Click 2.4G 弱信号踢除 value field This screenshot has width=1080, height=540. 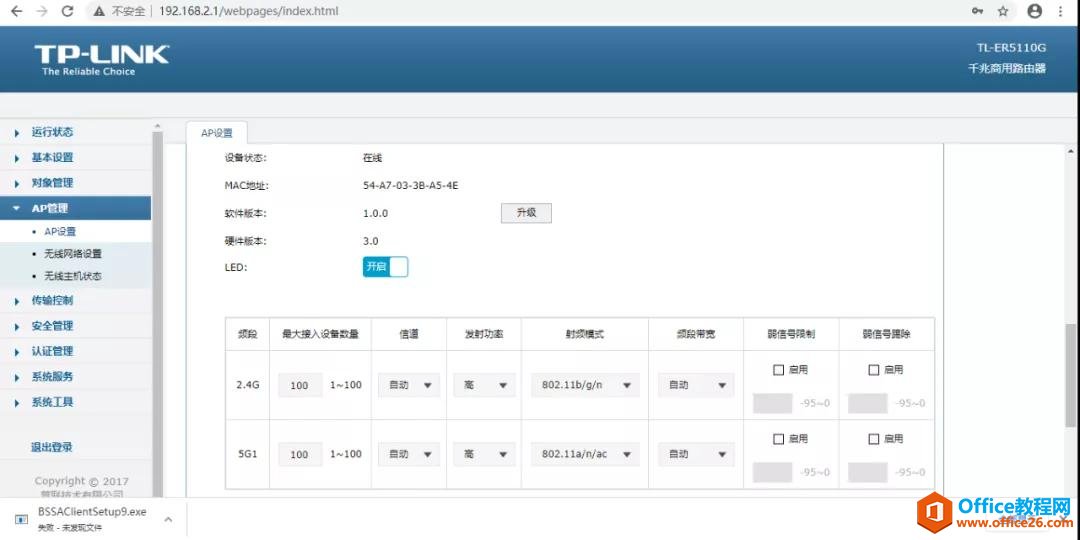click(x=868, y=403)
